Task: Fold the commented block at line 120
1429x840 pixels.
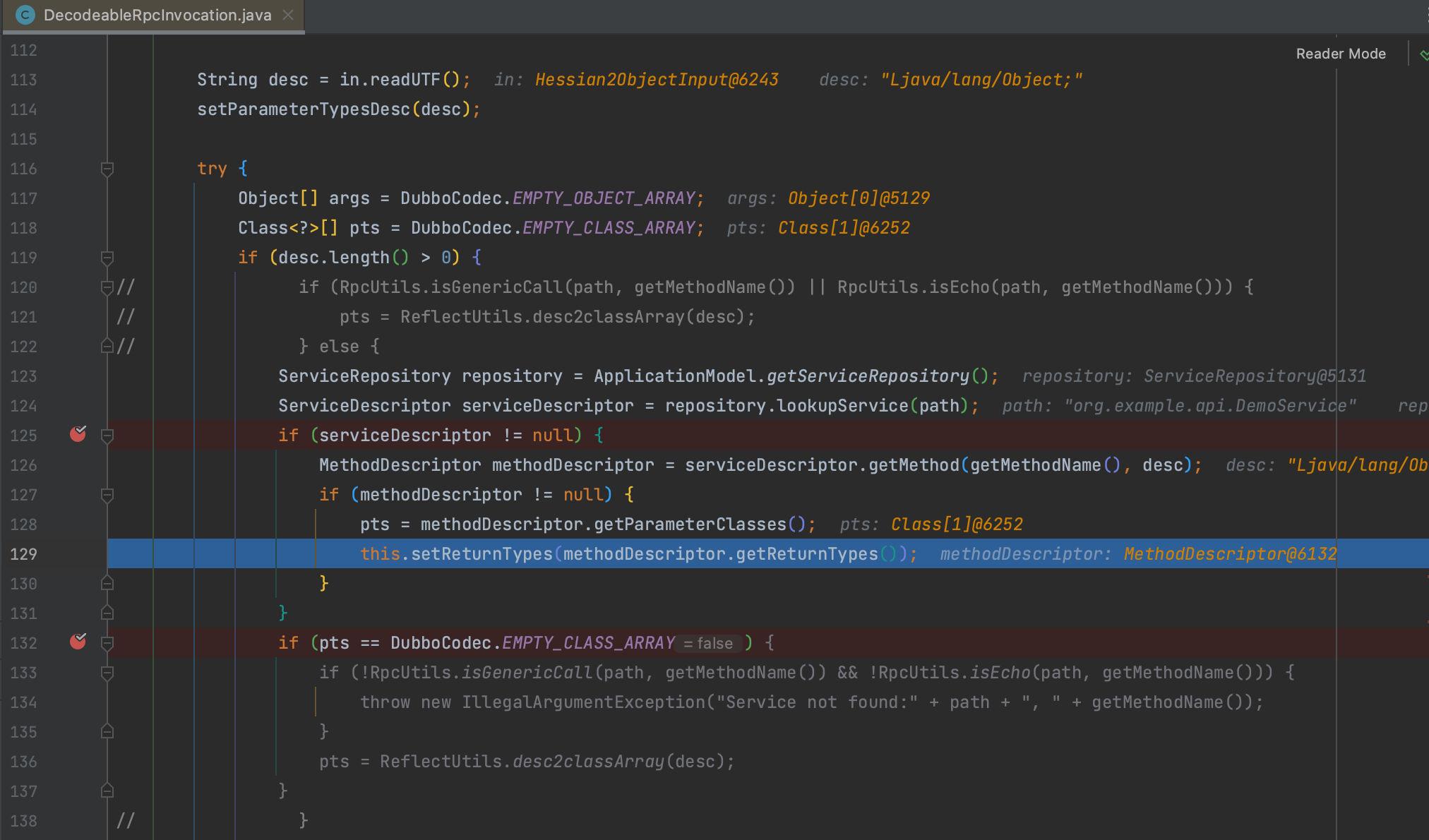Action: click(x=107, y=287)
